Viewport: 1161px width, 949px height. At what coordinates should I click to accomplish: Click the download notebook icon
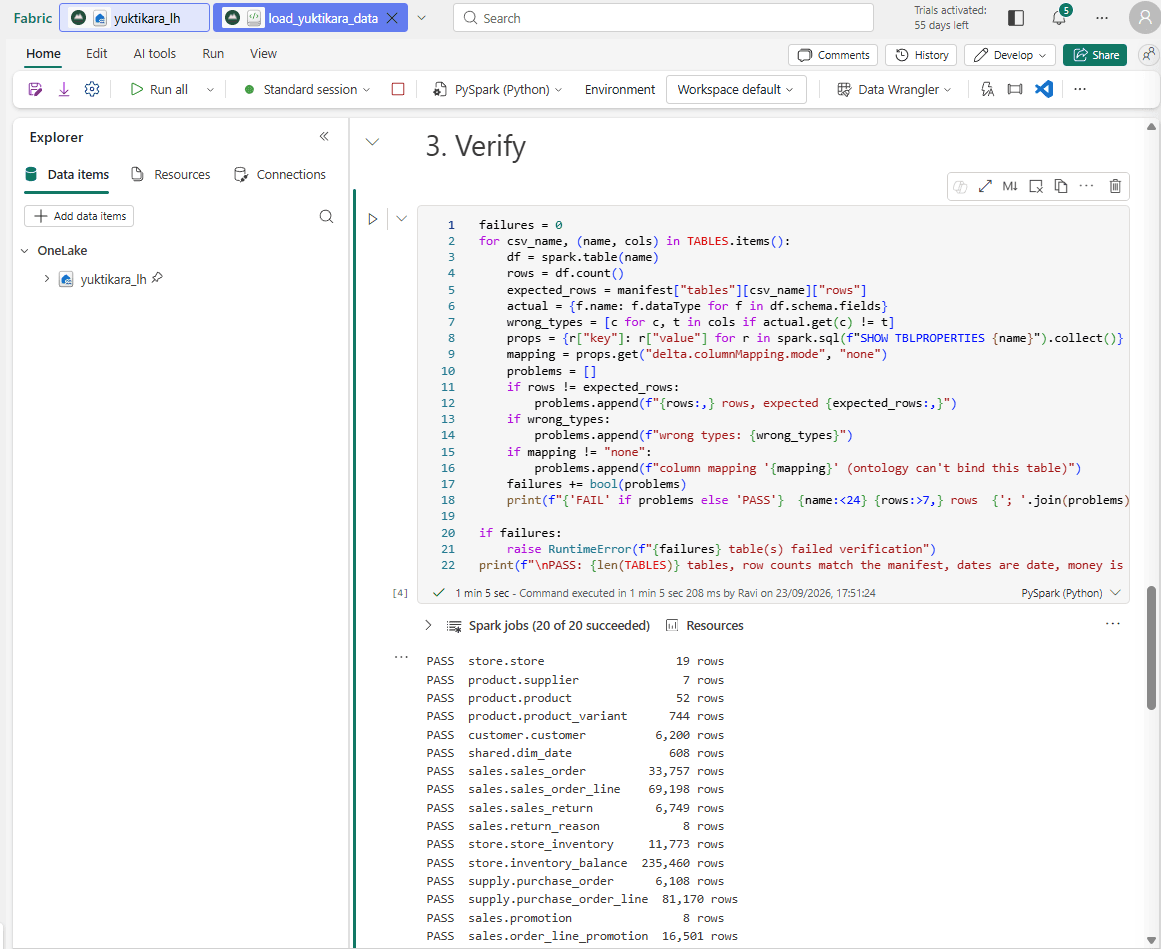pos(64,90)
